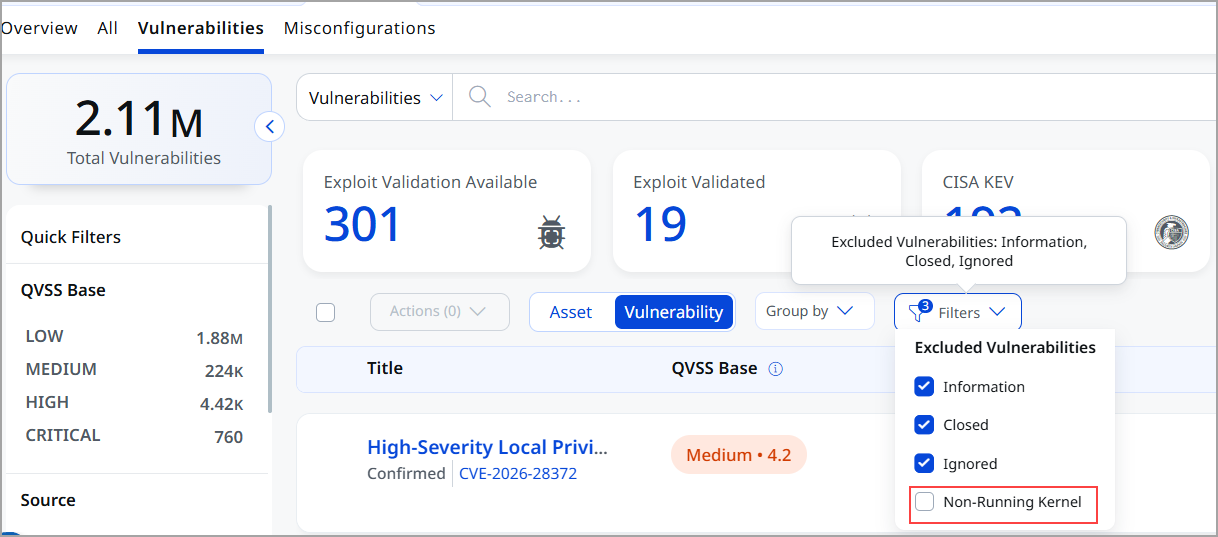Click the 2.11M Total Vulnerabilities card
The image size is (1218, 537).
click(x=139, y=129)
